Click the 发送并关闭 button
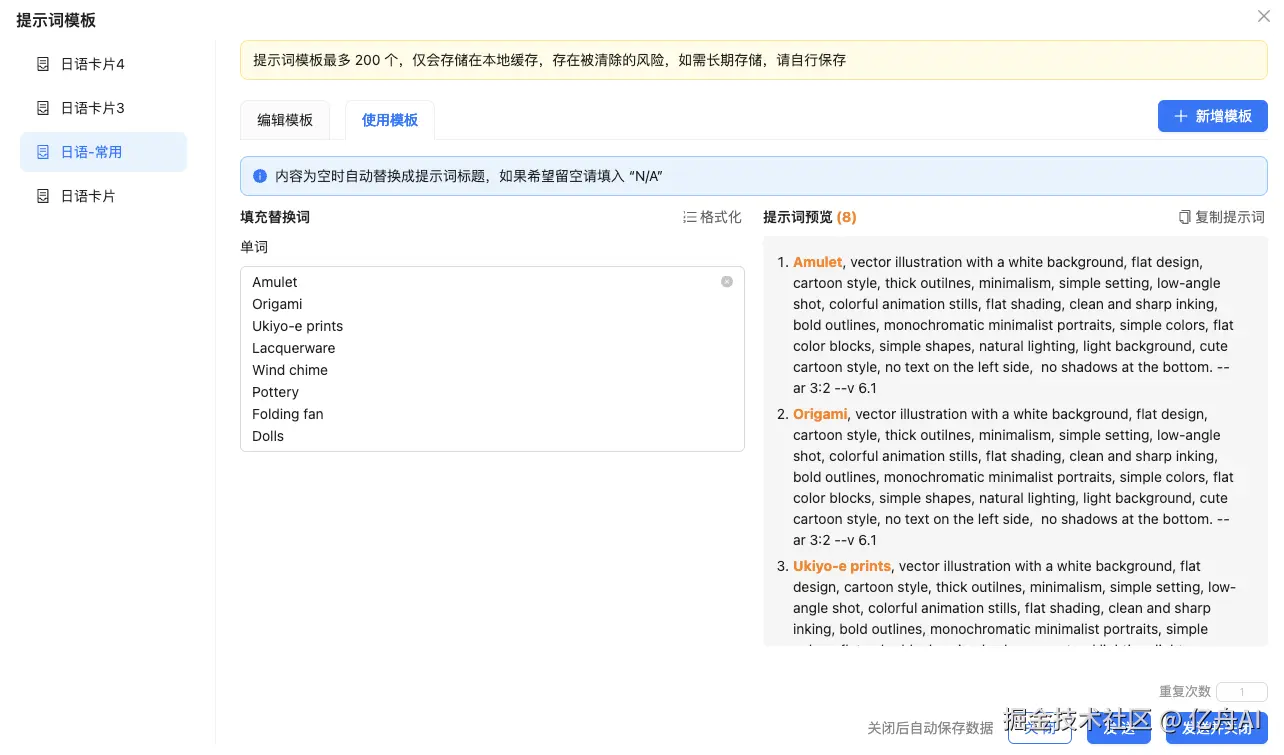The height and width of the screenshot is (755, 1284). (x=1217, y=728)
